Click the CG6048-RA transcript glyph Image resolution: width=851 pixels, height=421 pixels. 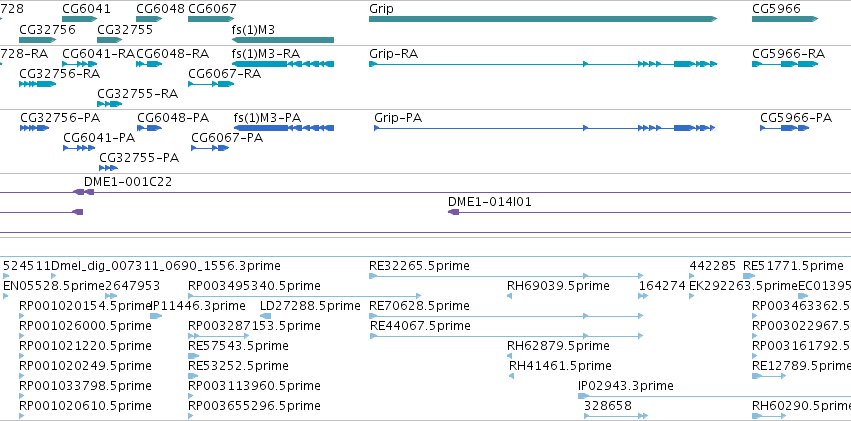pos(149,64)
